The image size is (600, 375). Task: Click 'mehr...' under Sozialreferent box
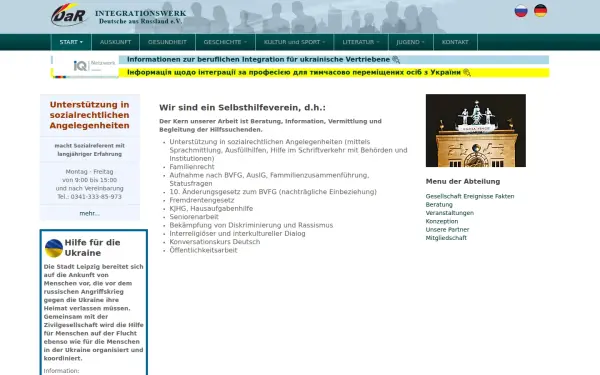point(90,214)
